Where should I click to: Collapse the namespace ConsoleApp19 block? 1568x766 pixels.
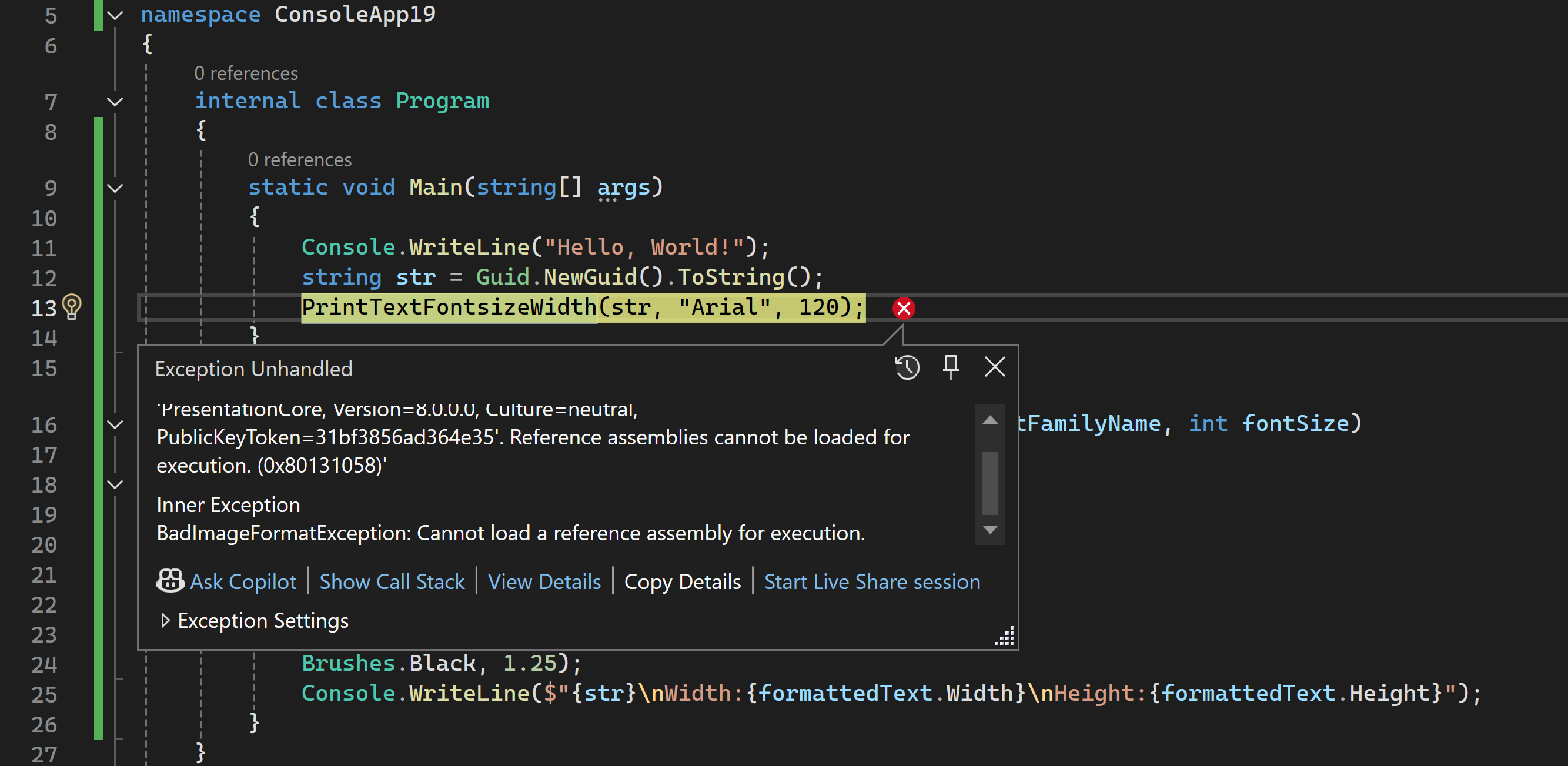coord(115,16)
